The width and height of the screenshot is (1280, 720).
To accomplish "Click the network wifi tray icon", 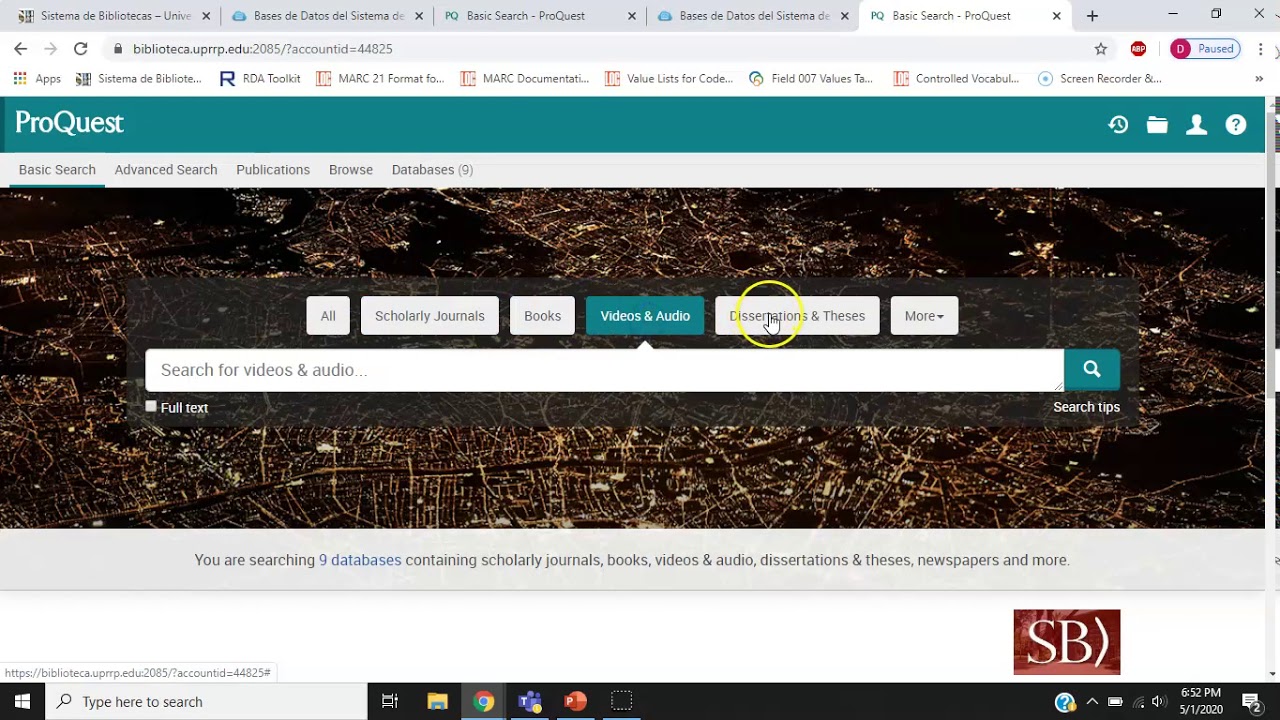I will [1138, 701].
